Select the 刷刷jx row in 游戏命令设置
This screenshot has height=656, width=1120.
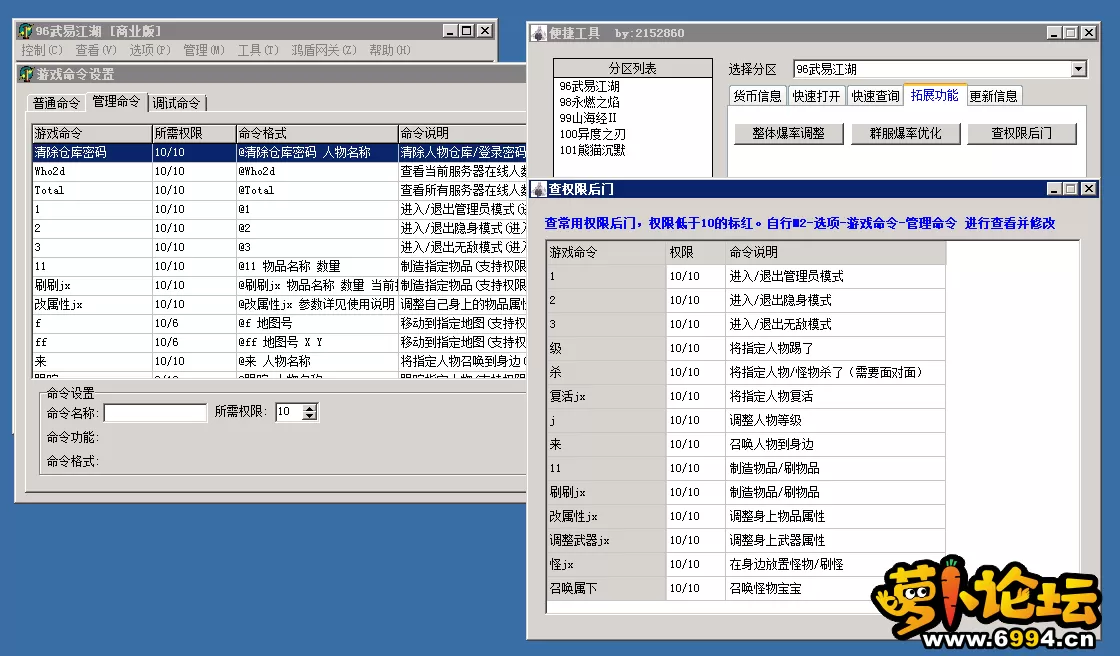point(279,285)
